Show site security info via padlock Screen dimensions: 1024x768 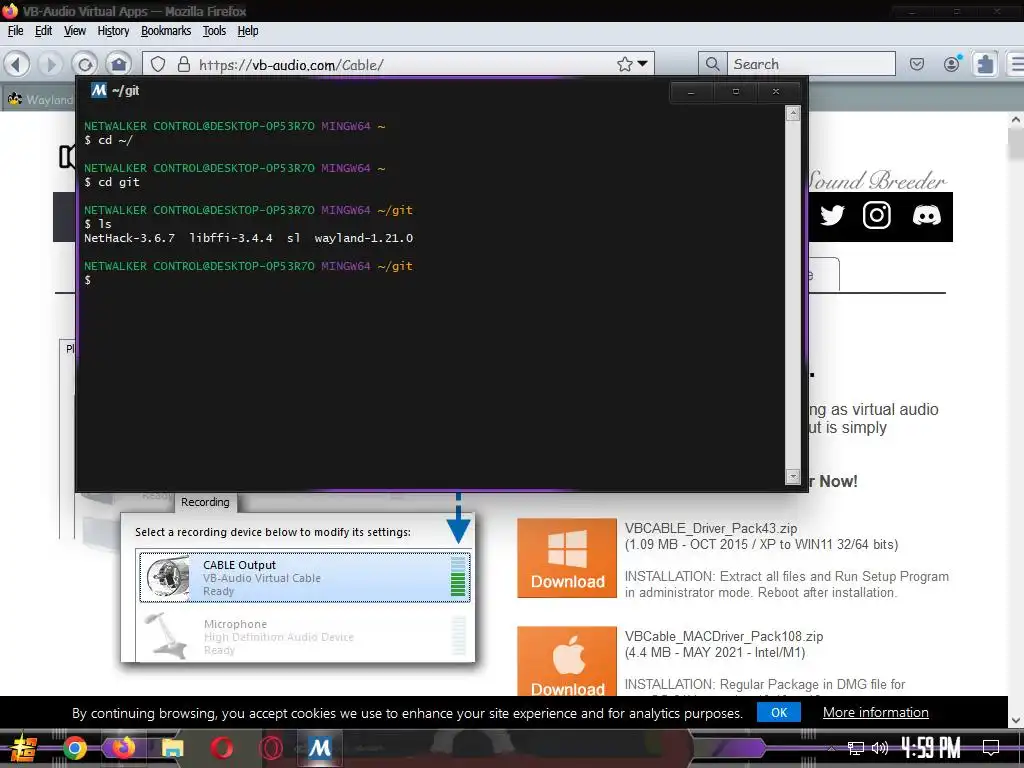(184, 64)
